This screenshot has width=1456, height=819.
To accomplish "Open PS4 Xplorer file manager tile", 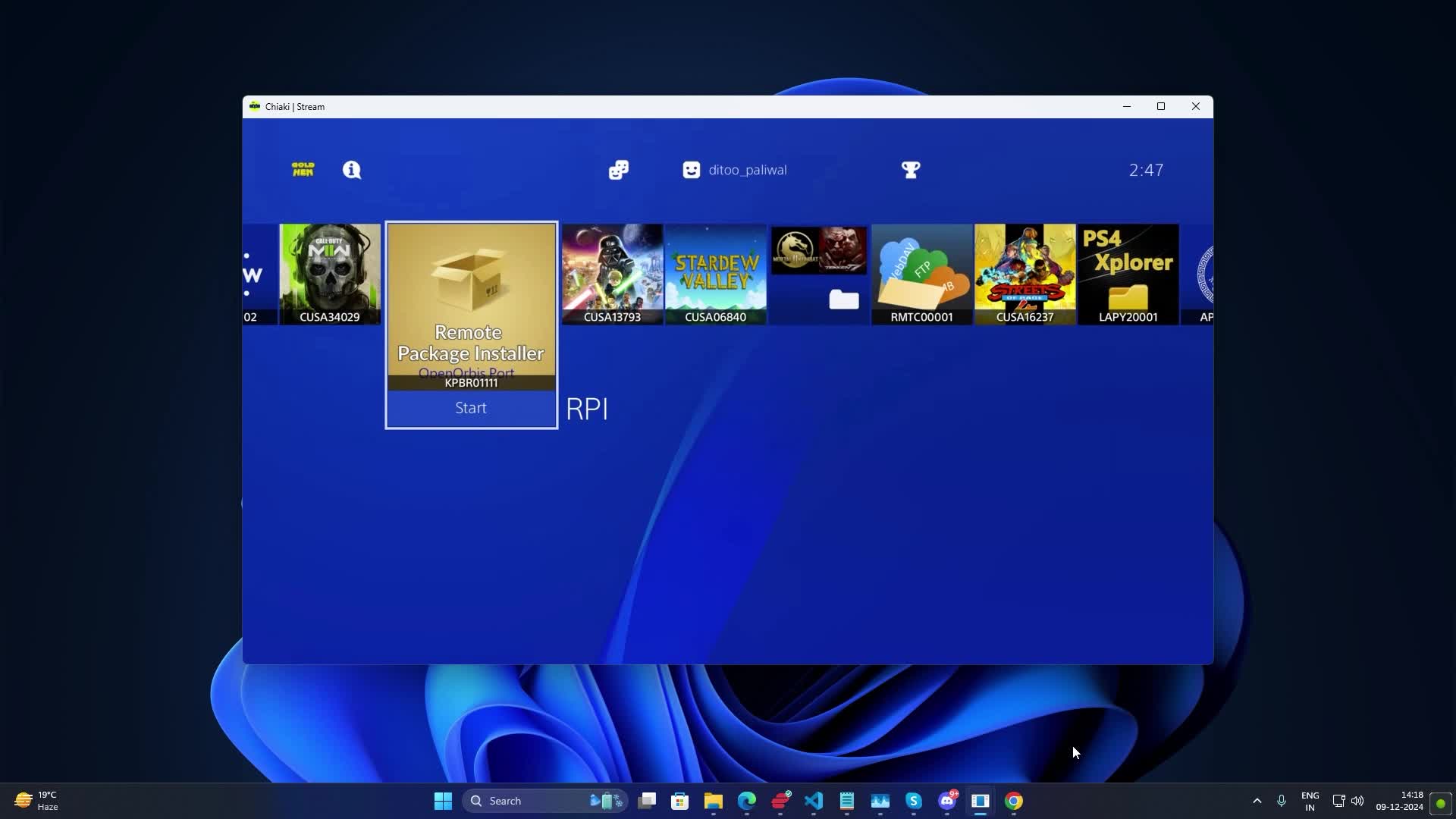I will click(1128, 275).
